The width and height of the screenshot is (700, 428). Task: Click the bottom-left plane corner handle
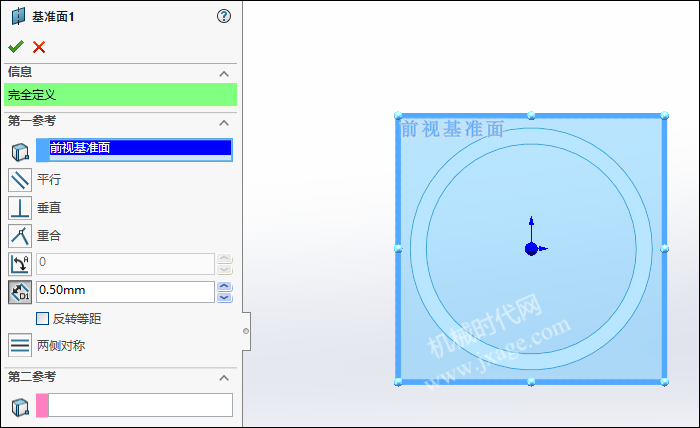(x=398, y=382)
